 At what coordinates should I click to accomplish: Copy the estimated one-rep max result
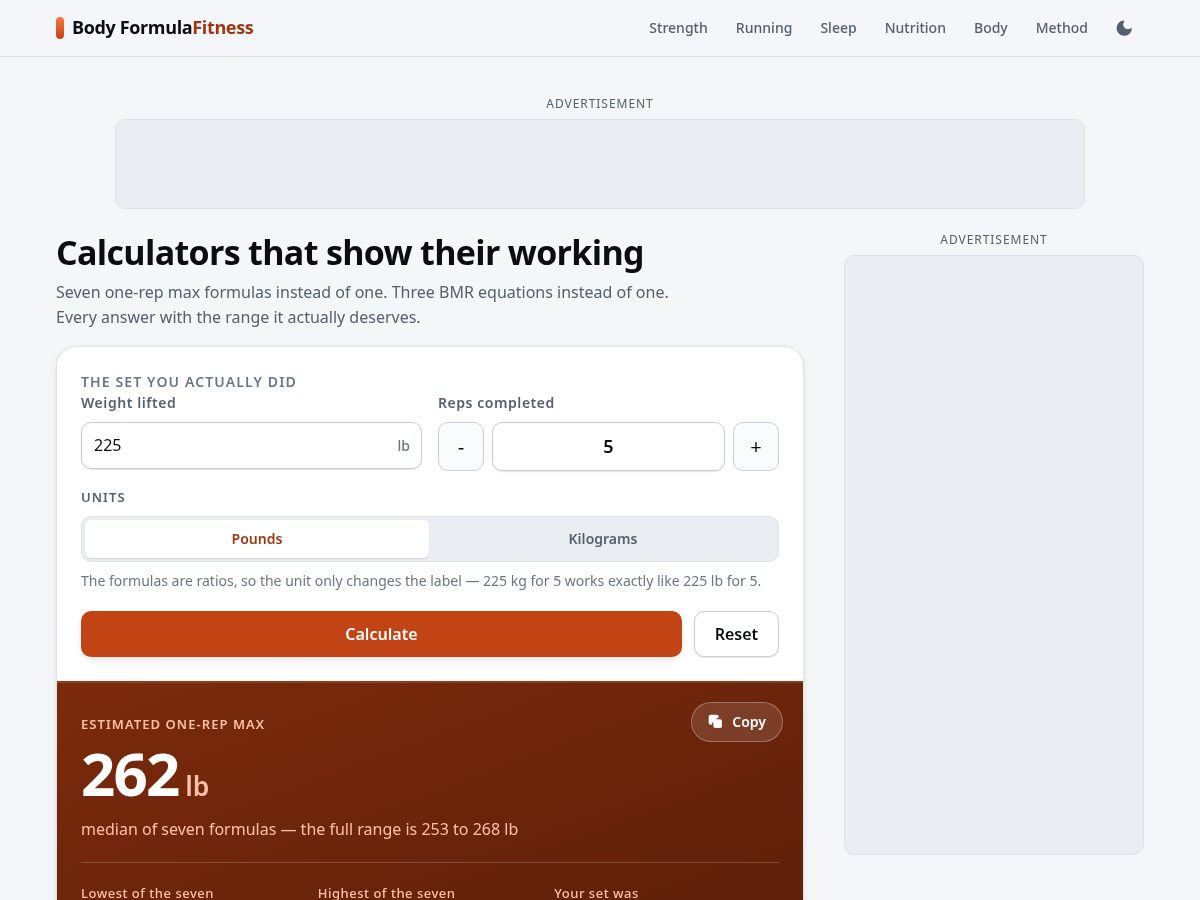(737, 722)
